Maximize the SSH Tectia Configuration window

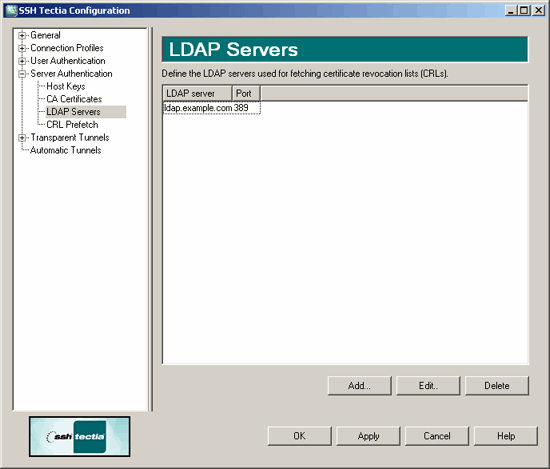click(x=524, y=11)
